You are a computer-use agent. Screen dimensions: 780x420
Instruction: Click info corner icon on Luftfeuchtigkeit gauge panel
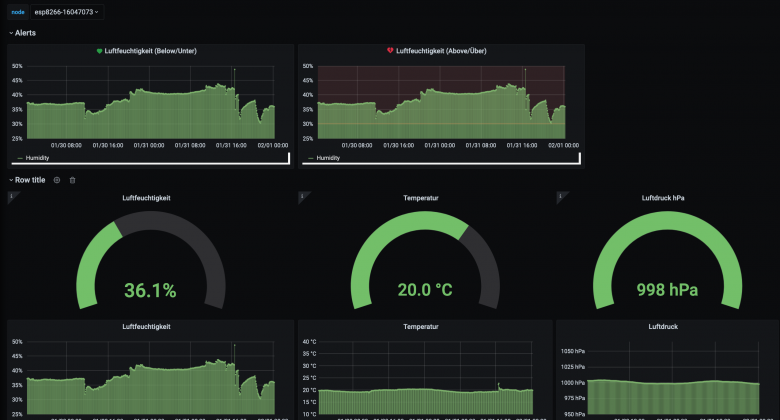click(11, 196)
